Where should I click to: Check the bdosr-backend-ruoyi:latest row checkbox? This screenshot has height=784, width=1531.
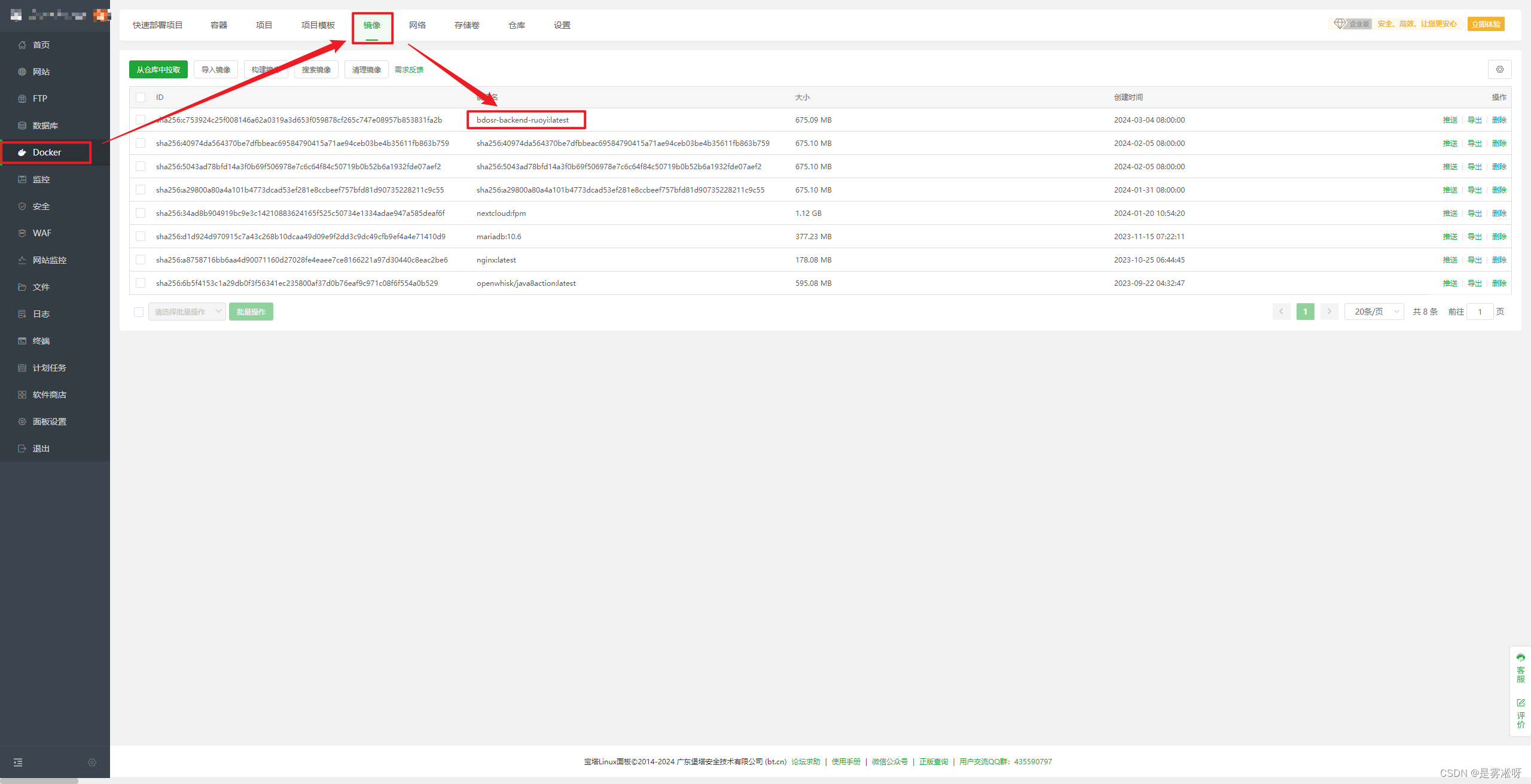coord(141,120)
